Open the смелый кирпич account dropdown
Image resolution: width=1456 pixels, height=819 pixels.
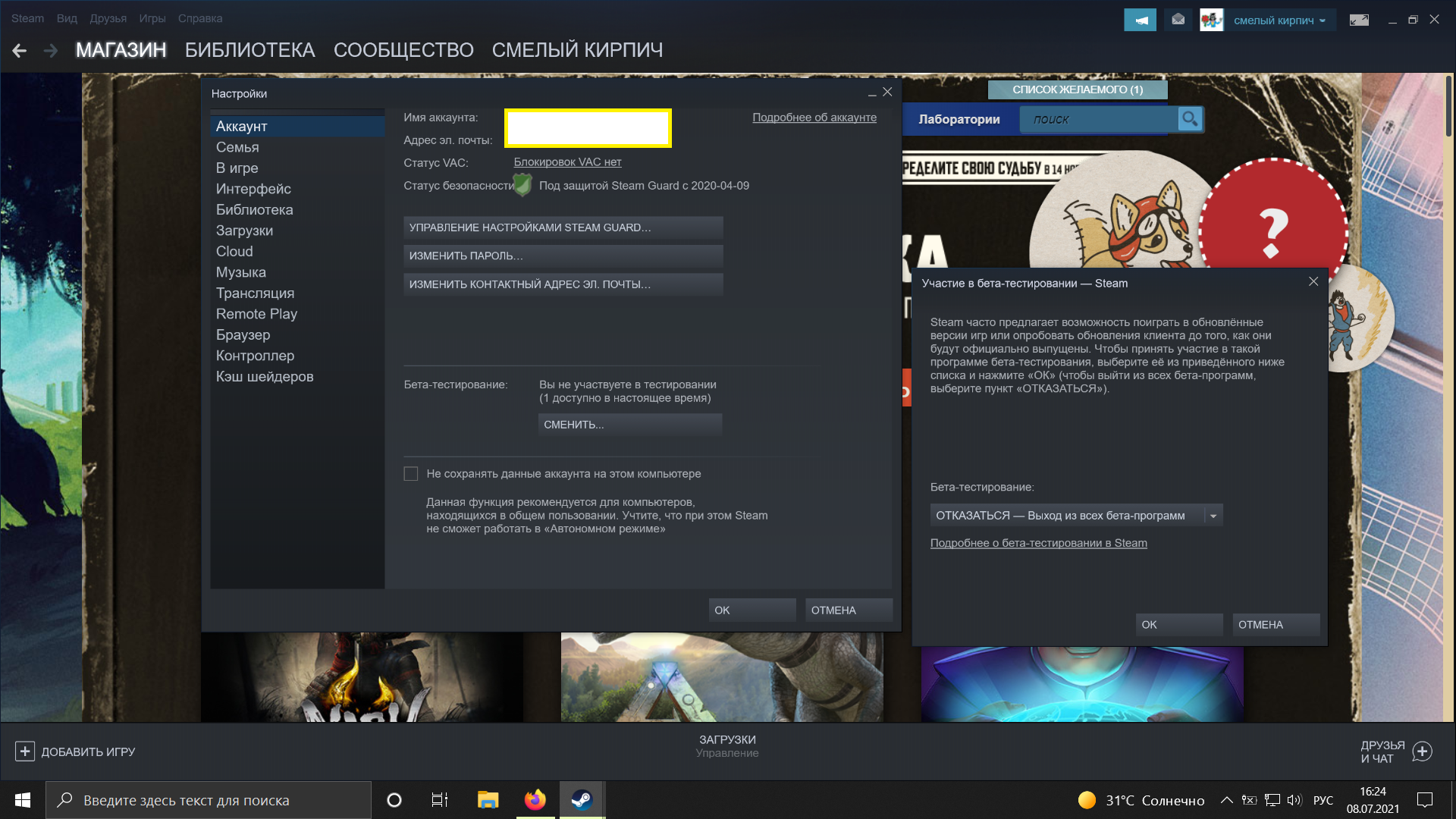(1279, 20)
